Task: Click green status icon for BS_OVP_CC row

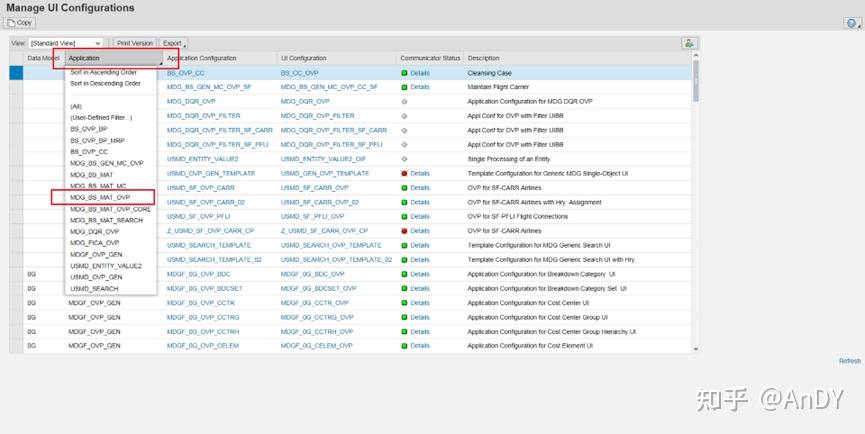Action: tap(404, 73)
